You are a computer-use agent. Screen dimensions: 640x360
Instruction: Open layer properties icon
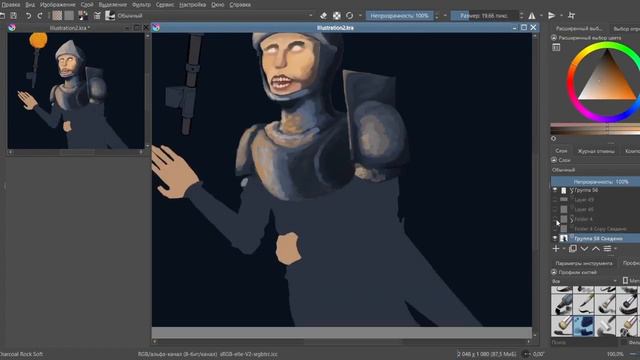607,249
